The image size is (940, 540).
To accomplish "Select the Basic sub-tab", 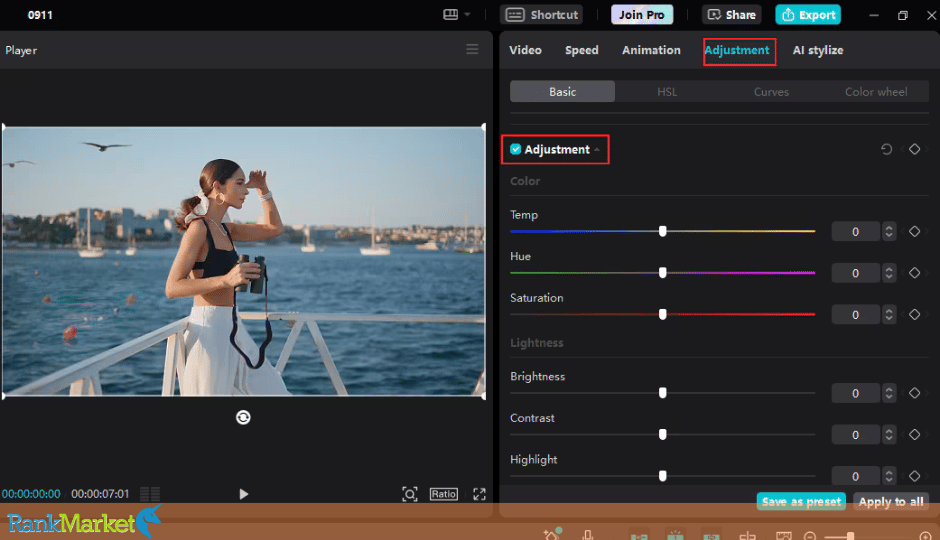I will tap(562, 92).
